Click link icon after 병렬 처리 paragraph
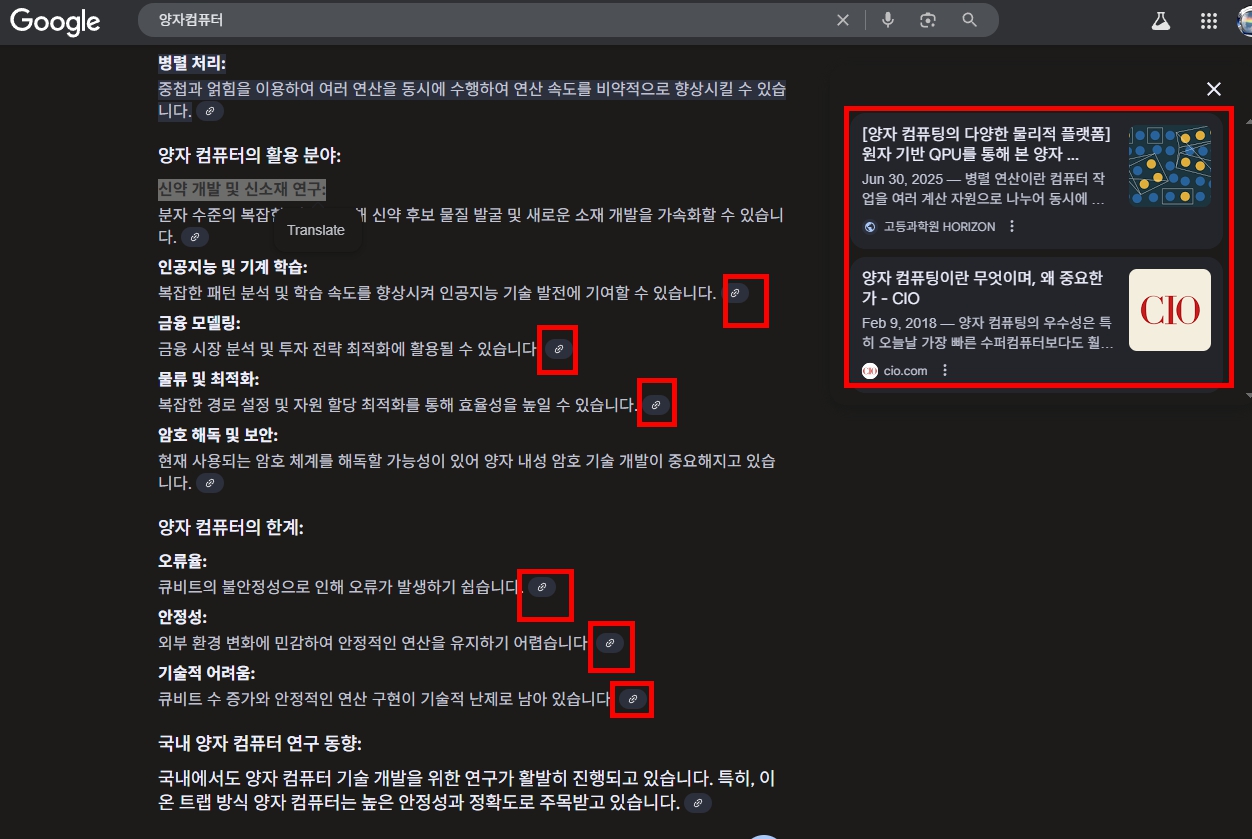This screenshot has height=839, width=1252. click(x=210, y=111)
